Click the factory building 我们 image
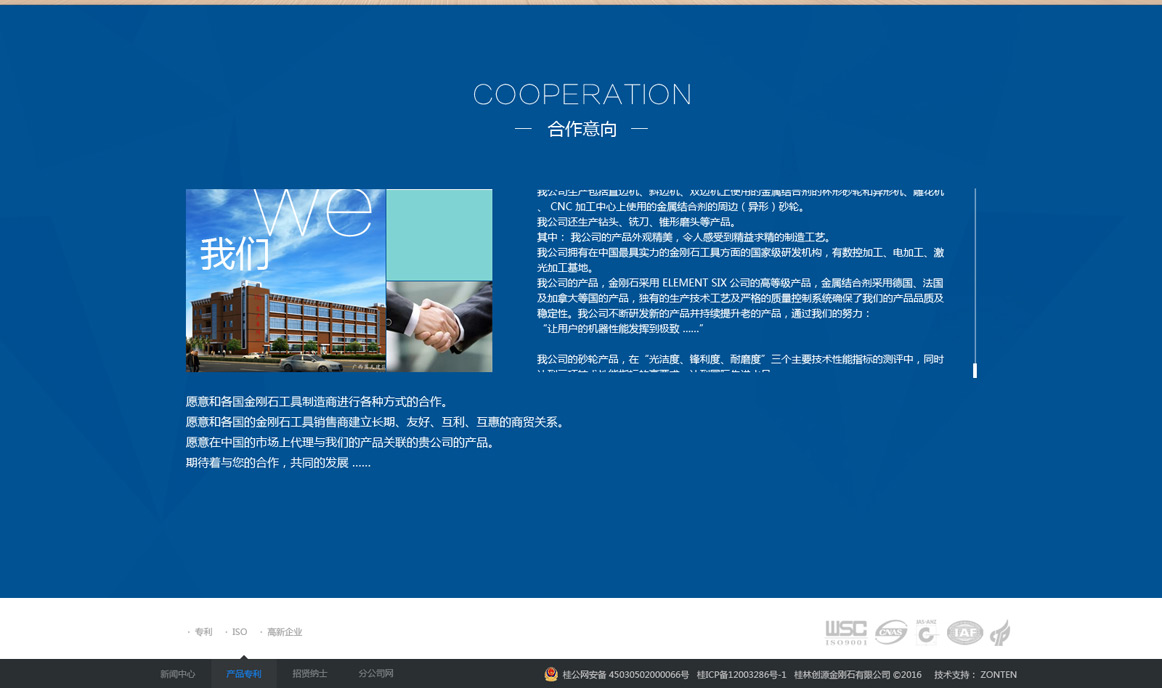The width and height of the screenshot is (1162, 688). [285, 280]
